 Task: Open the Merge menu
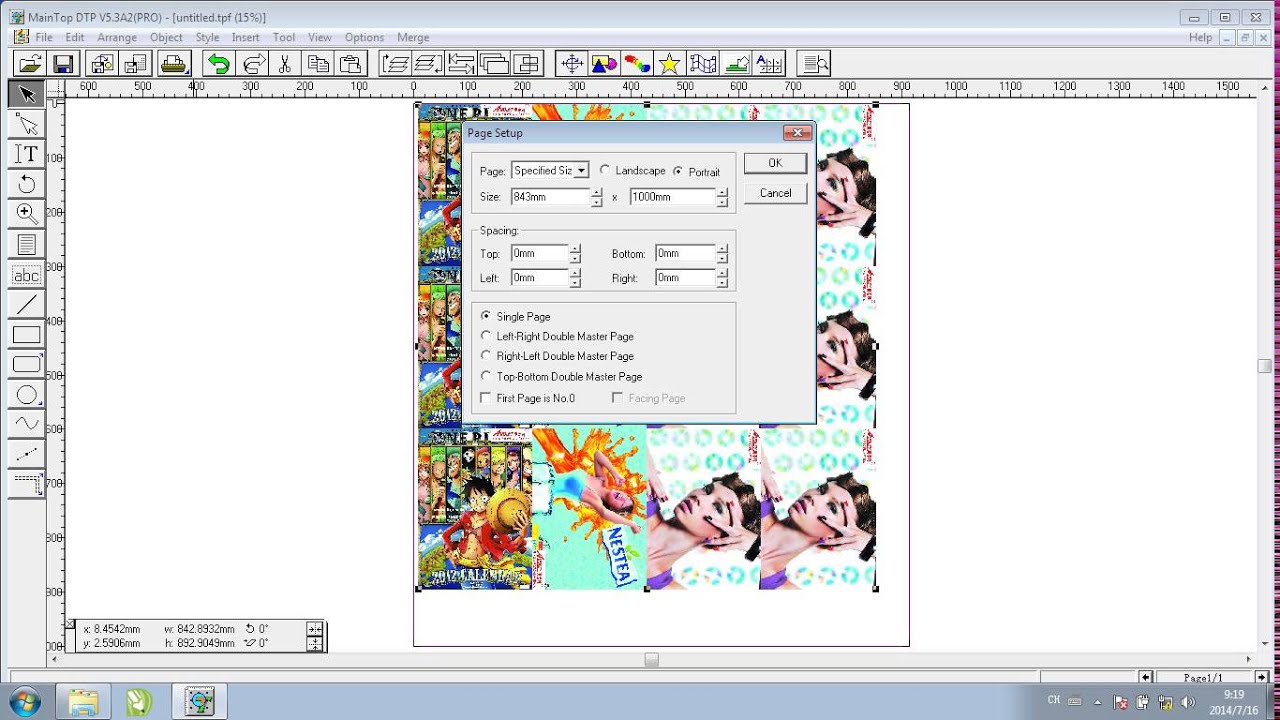(x=413, y=37)
